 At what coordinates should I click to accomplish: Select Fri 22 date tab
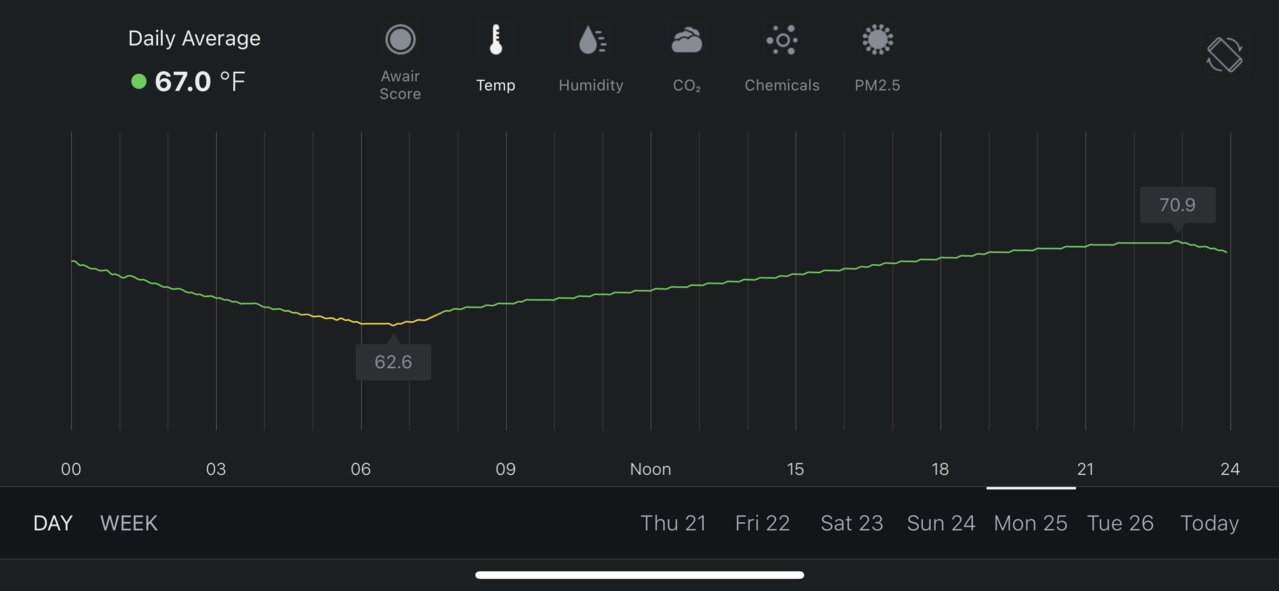[762, 523]
